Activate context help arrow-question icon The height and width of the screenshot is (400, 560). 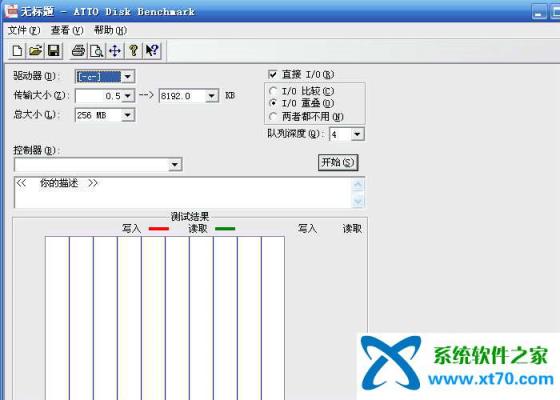[152, 51]
